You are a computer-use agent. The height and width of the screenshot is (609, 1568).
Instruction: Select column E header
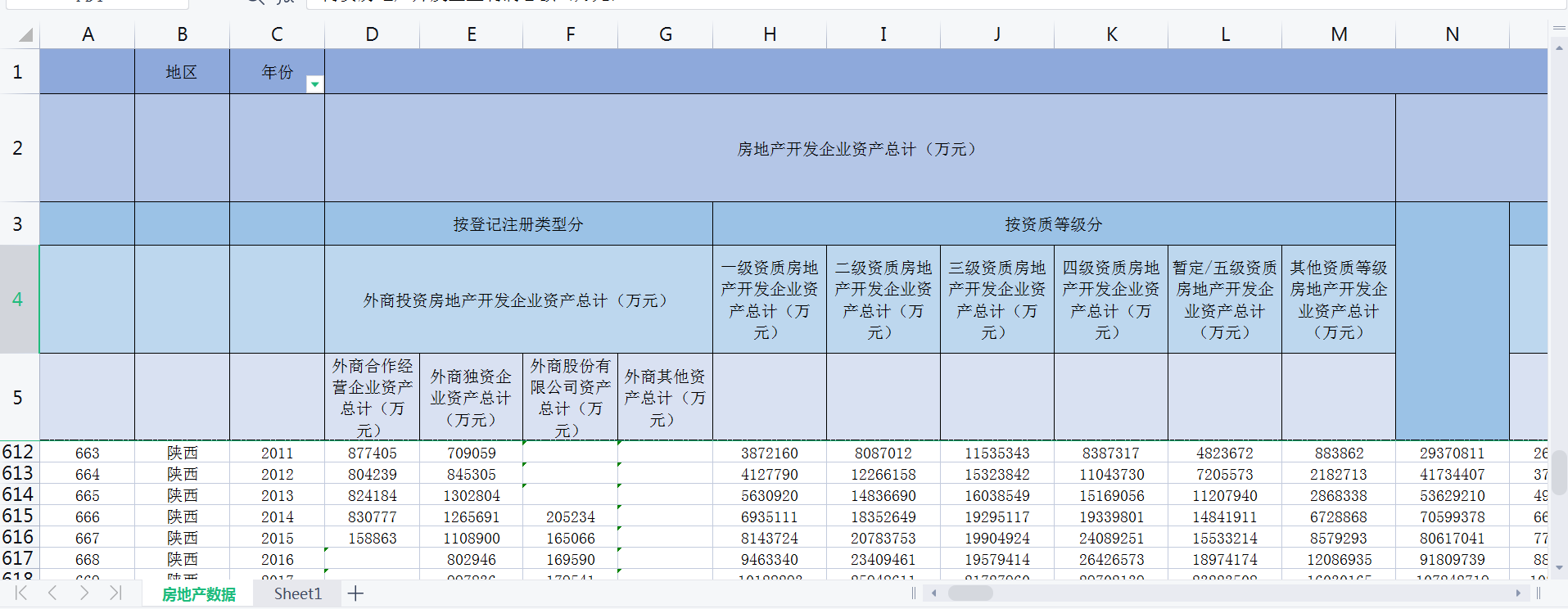coord(472,34)
